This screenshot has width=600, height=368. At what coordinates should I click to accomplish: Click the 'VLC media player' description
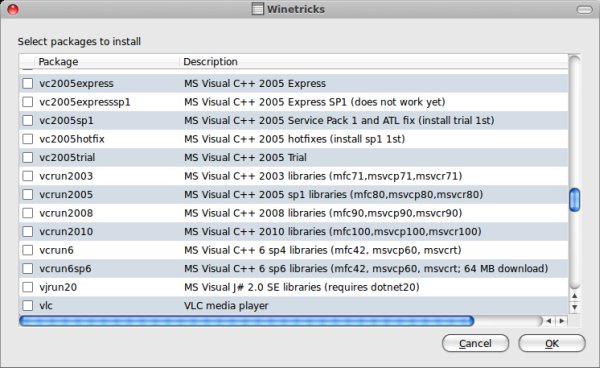[226, 306]
